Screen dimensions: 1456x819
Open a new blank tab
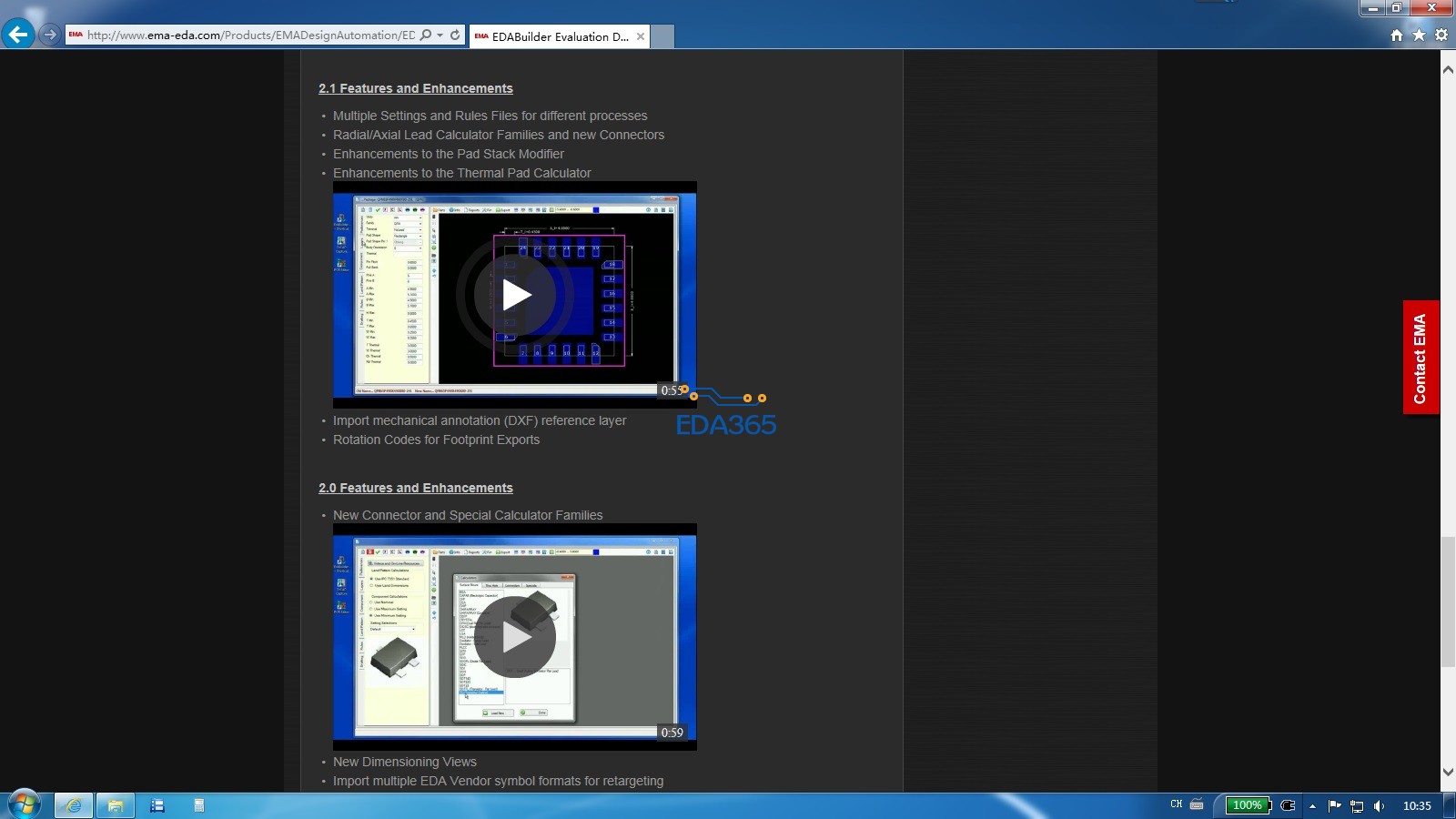pos(662,37)
